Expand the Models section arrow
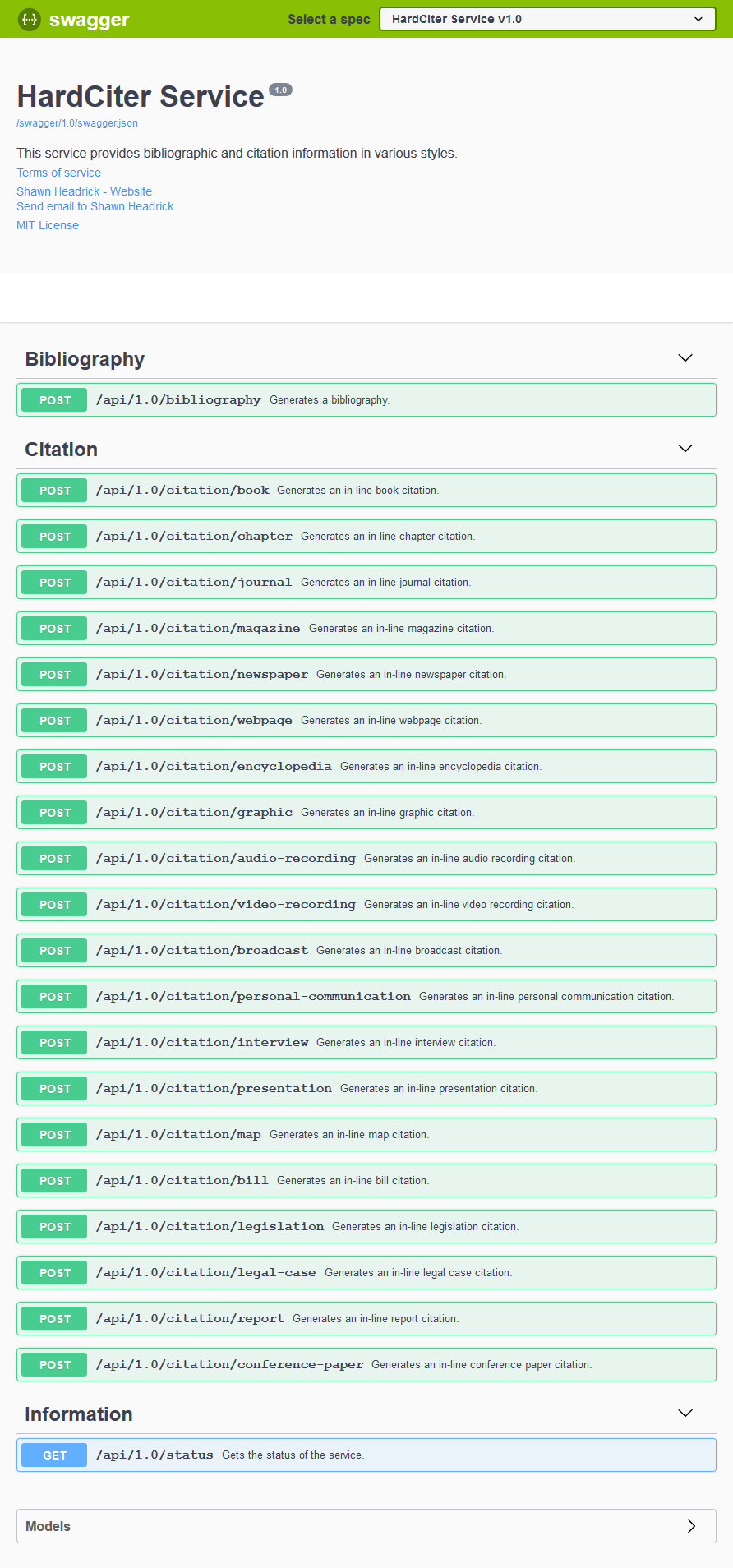This screenshot has height=1568, width=733. pyautogui.click(x=691, y=1526)
